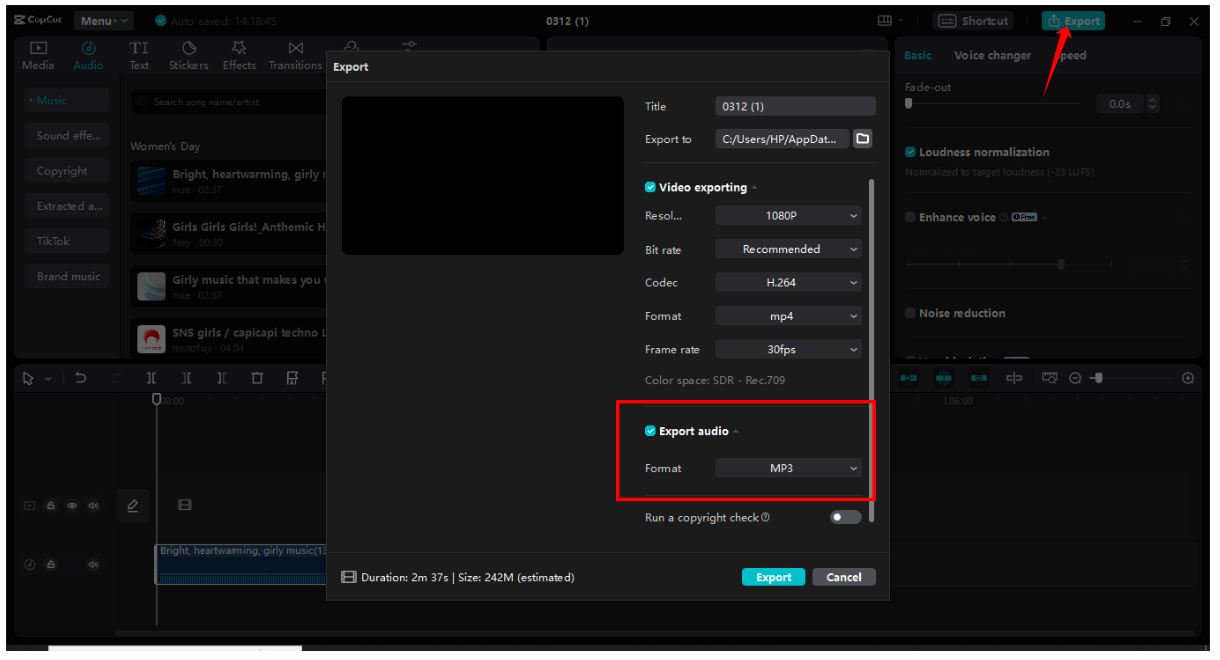Toggle clip linkage in timeline toolbar

click(979, 378)
